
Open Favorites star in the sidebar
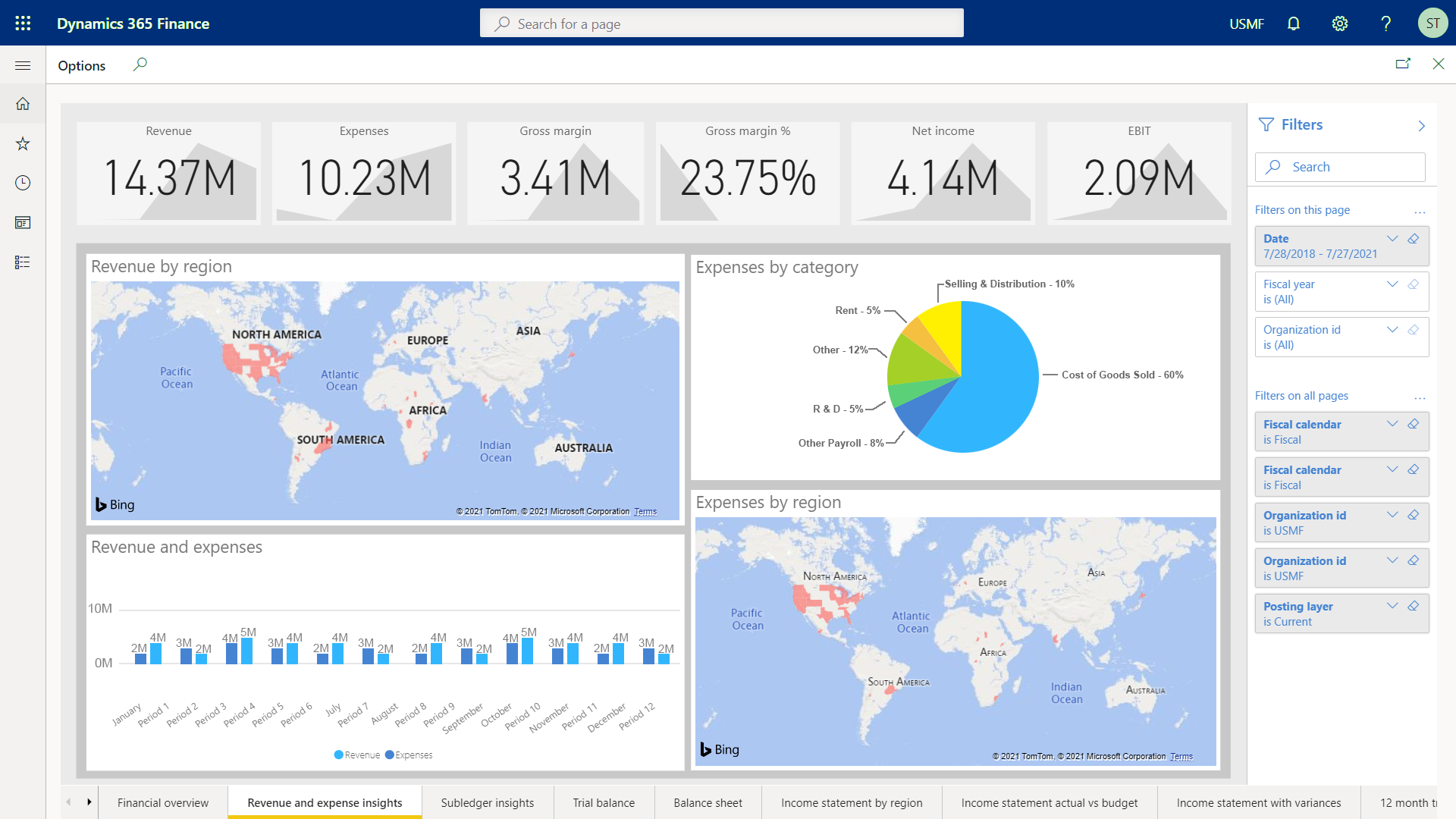pos(23,143)
